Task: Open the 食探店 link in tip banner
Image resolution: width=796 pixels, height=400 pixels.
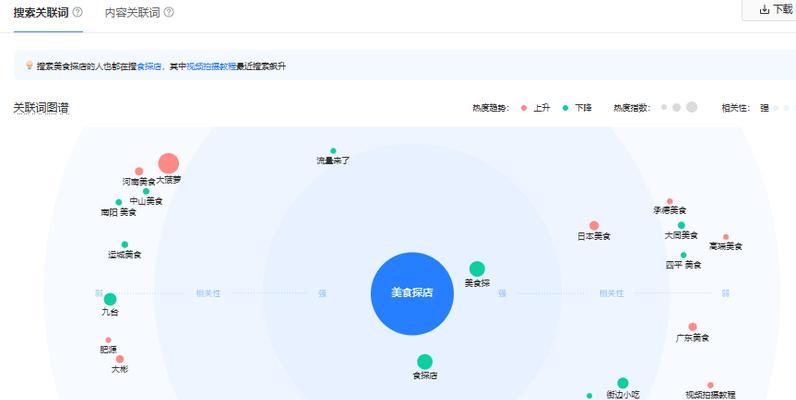Action: pos(149,66)
